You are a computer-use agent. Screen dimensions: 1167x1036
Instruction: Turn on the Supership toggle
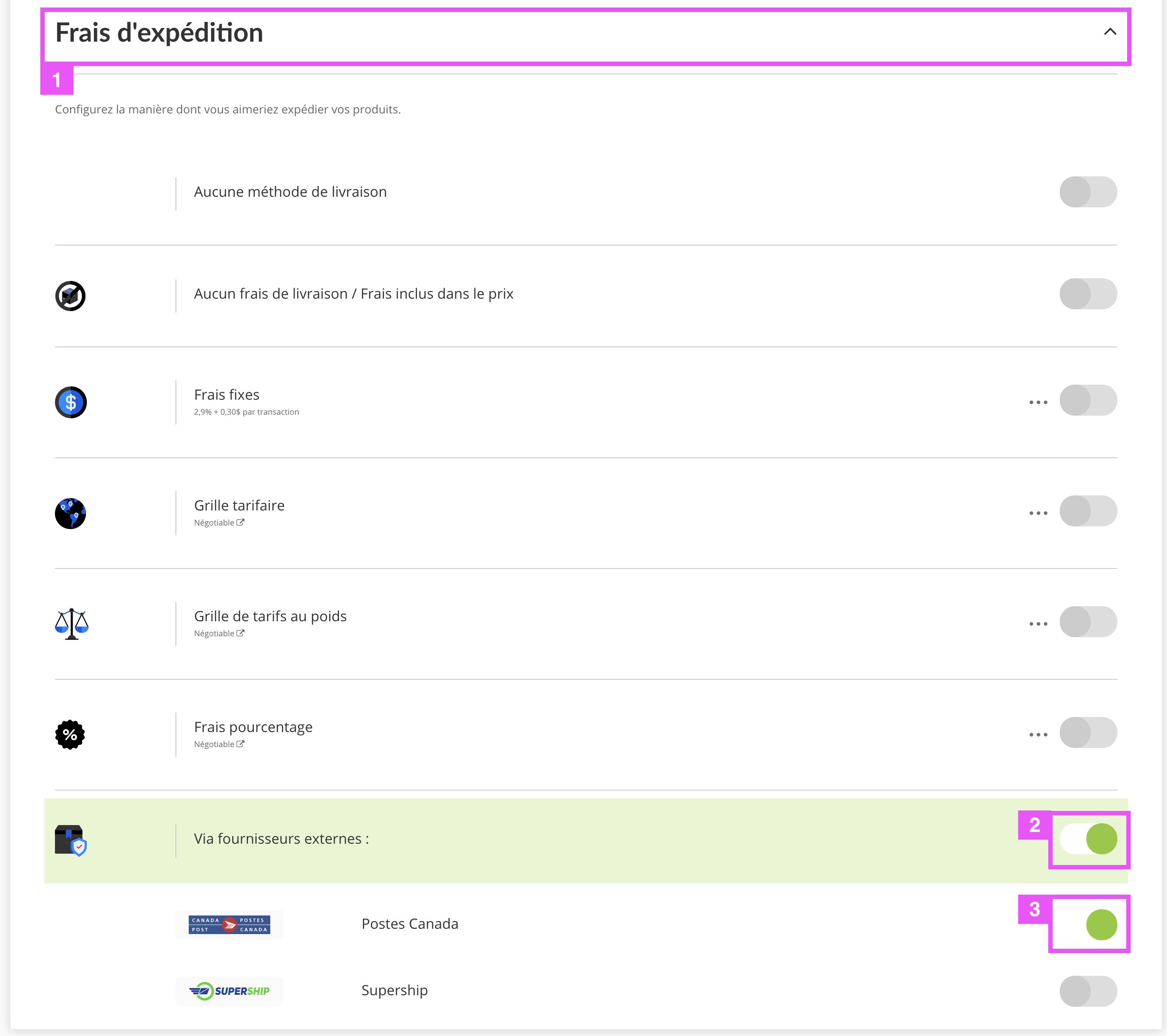point(1088,991)
